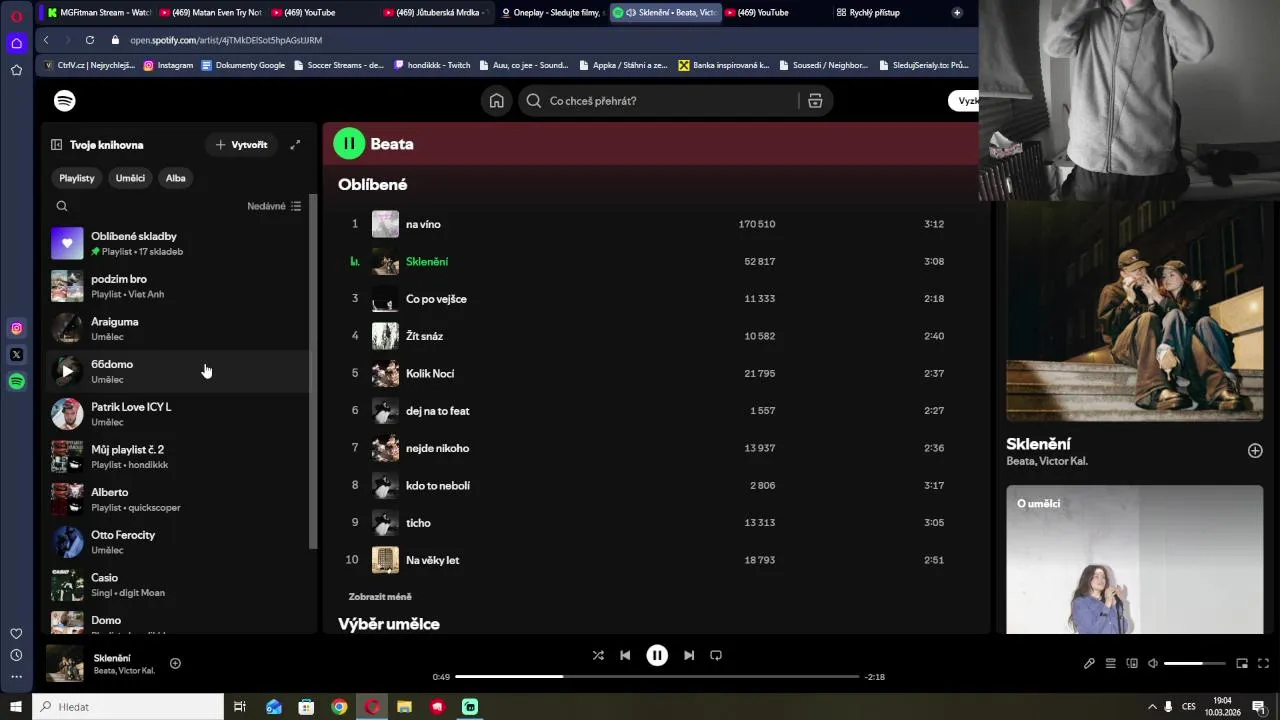Open hondikkk - Twitch bookmark
This screenshot has height=720, width=1280.
click(432, 65)
